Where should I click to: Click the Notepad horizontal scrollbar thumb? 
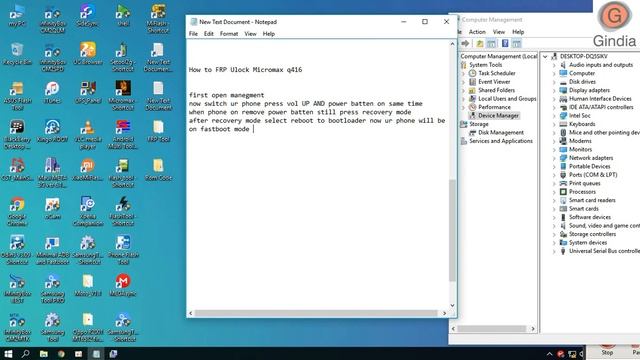[316, 313]
